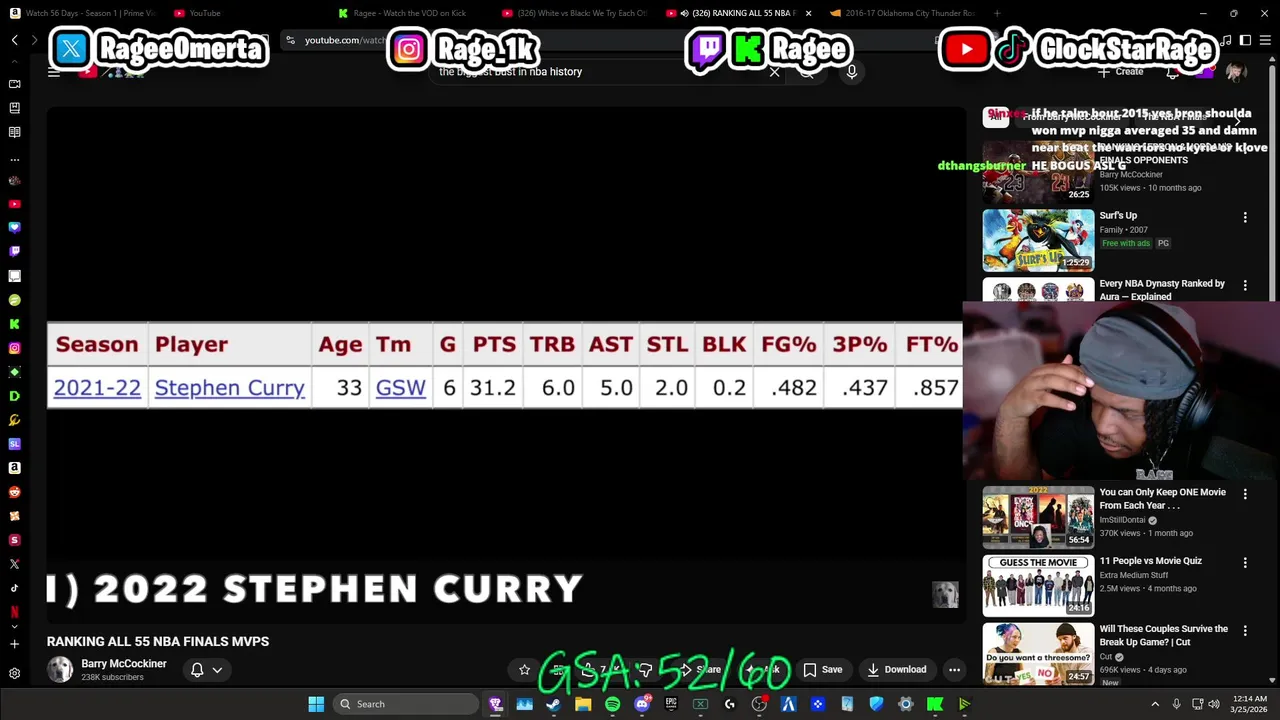This screenshot has width=1280, height=720.
Task: Open more actions menu beside Download
Action: (x=954, y=670)
